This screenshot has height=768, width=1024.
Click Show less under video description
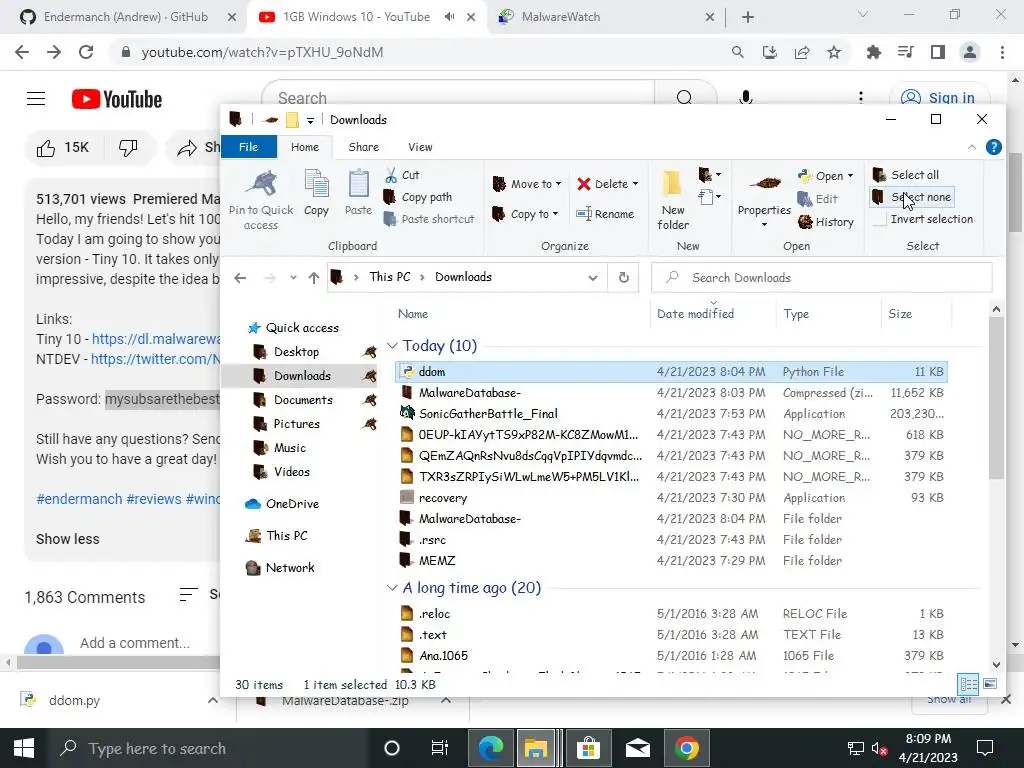tap(68, 539)
